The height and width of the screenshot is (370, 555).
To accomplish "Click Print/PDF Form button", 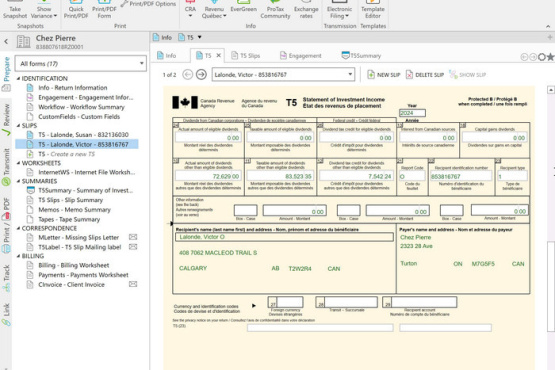I will pyautogui.click(x=104, y=10).
